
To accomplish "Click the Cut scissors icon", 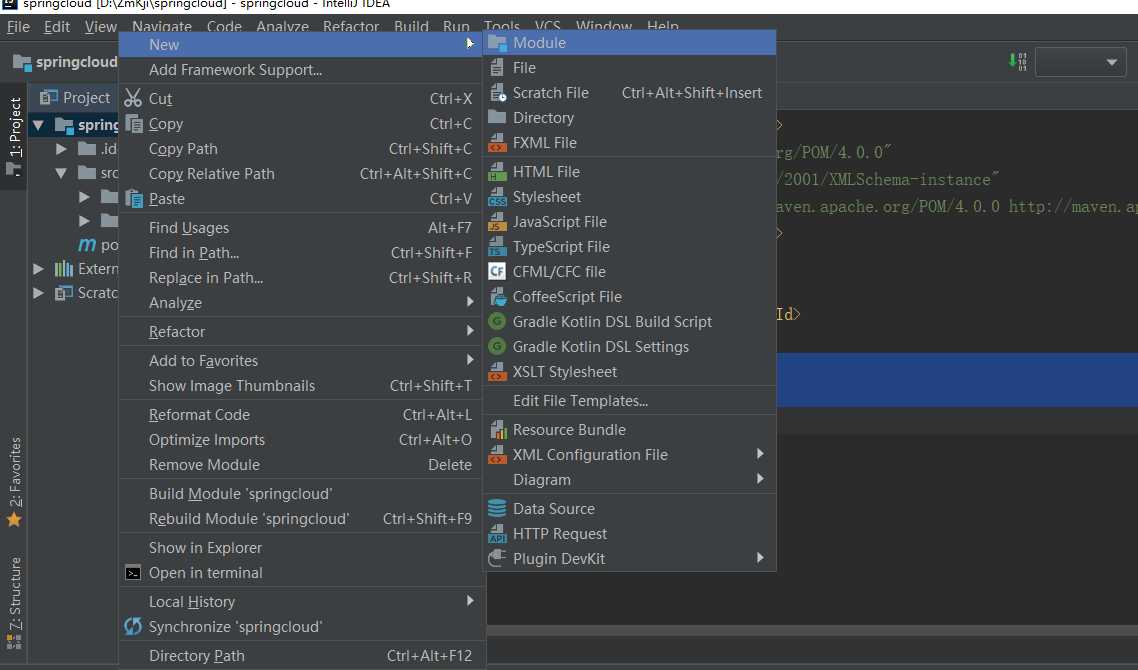I will pos(133,98).
